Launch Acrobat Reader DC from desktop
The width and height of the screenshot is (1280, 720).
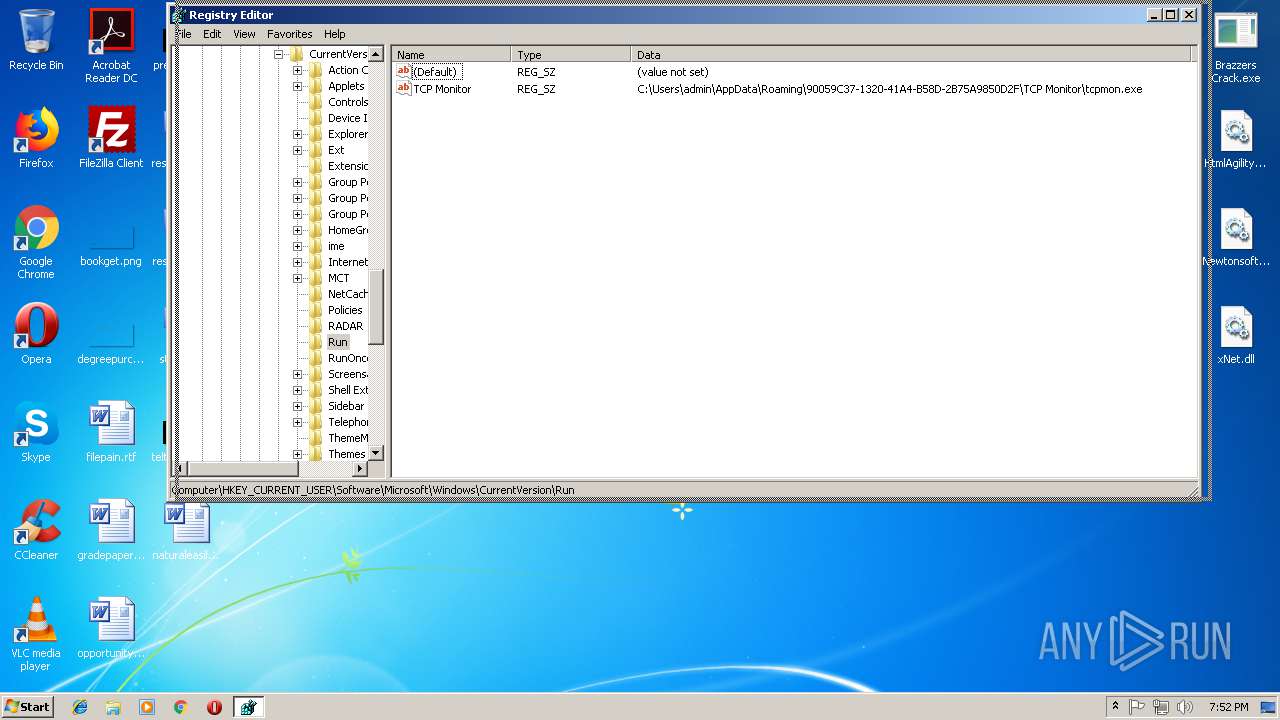(111, 46)
